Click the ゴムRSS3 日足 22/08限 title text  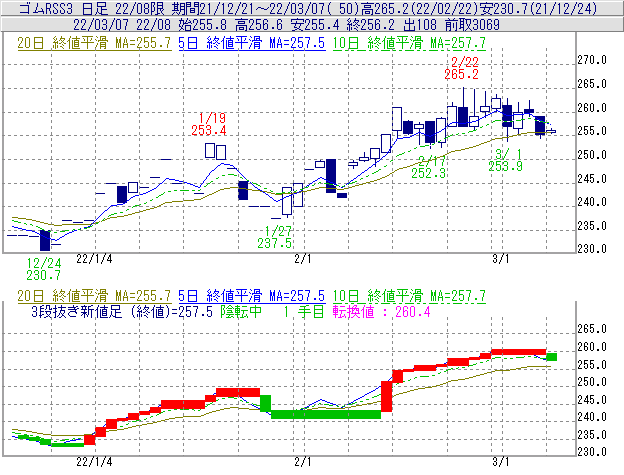click(x=93, y=8)
